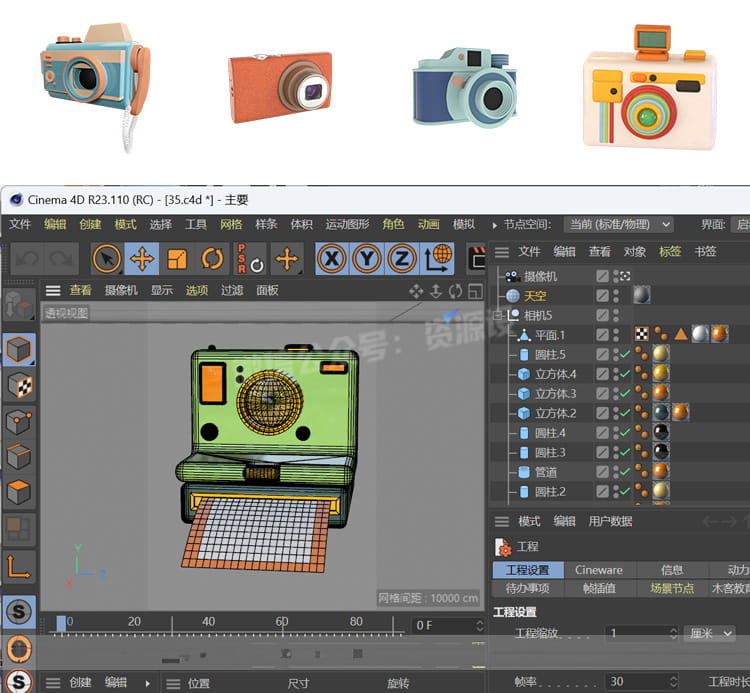750x693 pixels.
Task: Switch to the Cineware tab
Action: pos(599,570)
